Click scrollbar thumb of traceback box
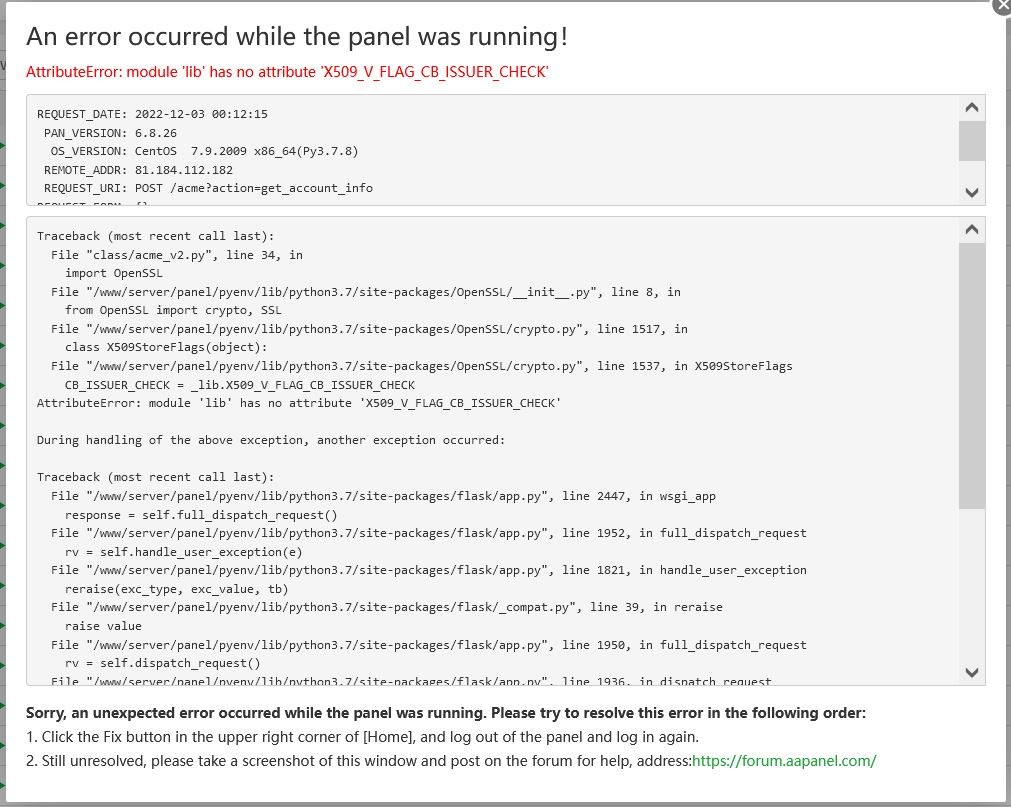This screenshot has width=1011, height=807. click(971, 375)
